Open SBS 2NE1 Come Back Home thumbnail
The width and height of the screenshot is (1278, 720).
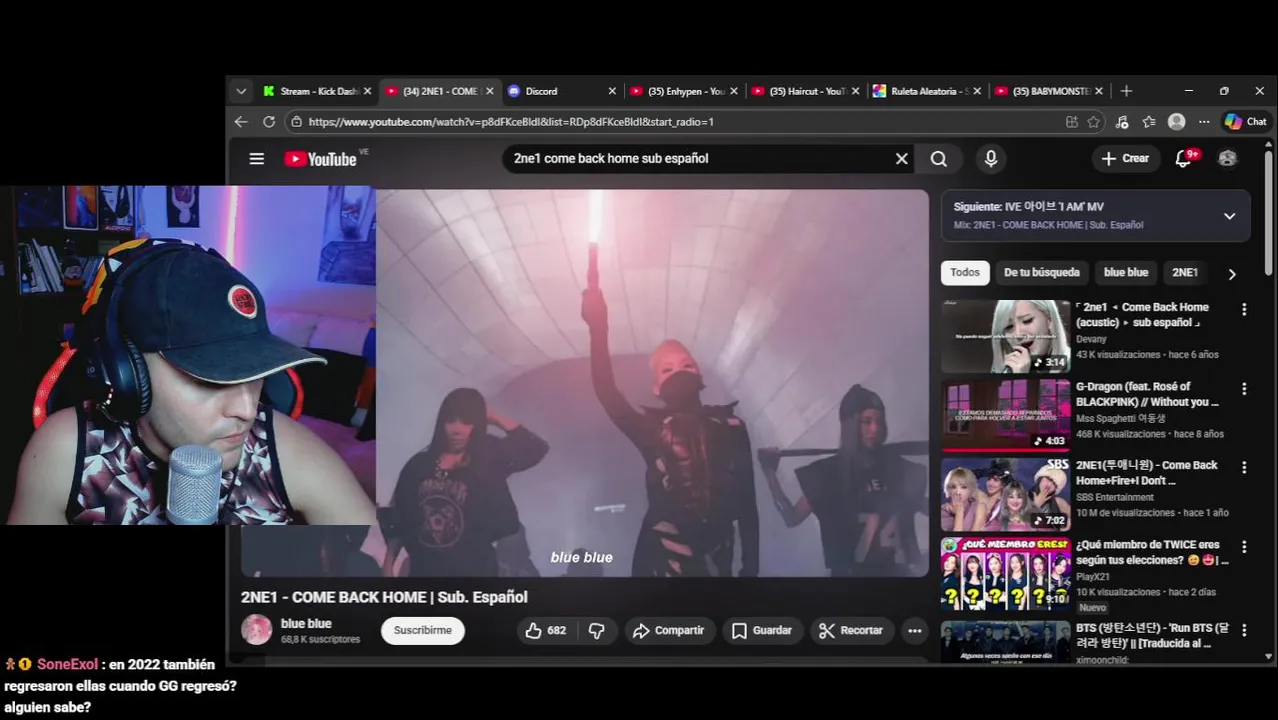tap(1005, 494)
